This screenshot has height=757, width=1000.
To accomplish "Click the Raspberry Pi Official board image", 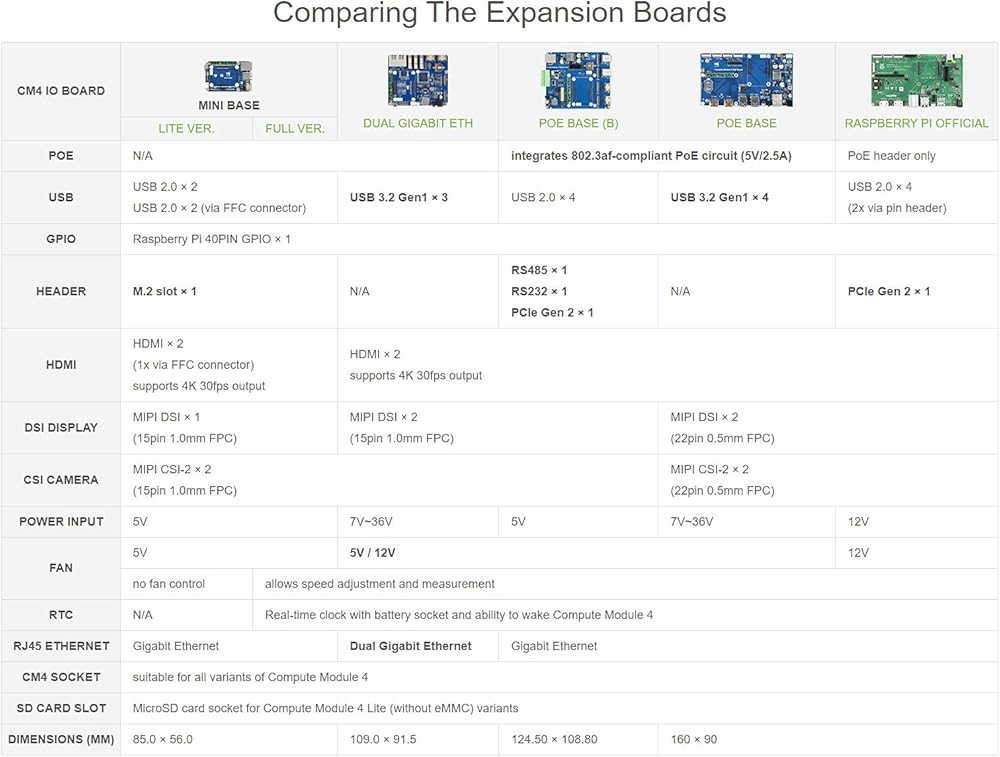I will [916, 80].
